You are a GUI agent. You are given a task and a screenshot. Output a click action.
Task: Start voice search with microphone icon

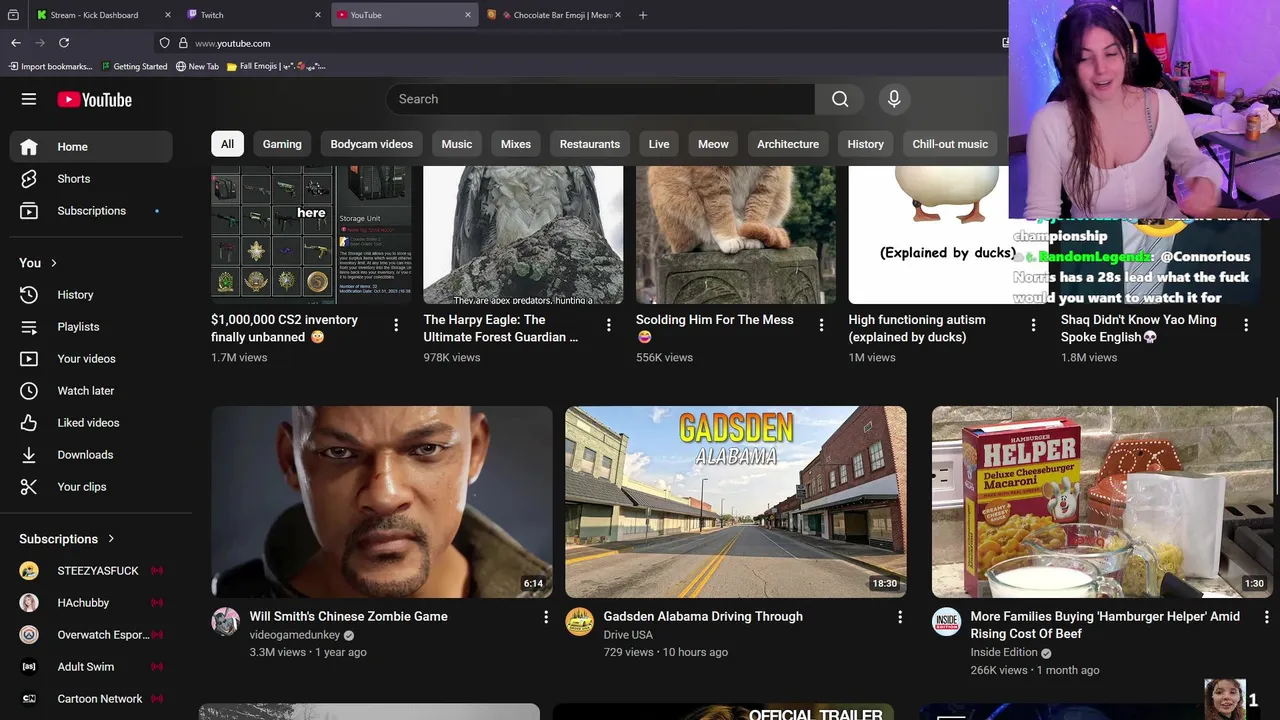coord(894,99)
